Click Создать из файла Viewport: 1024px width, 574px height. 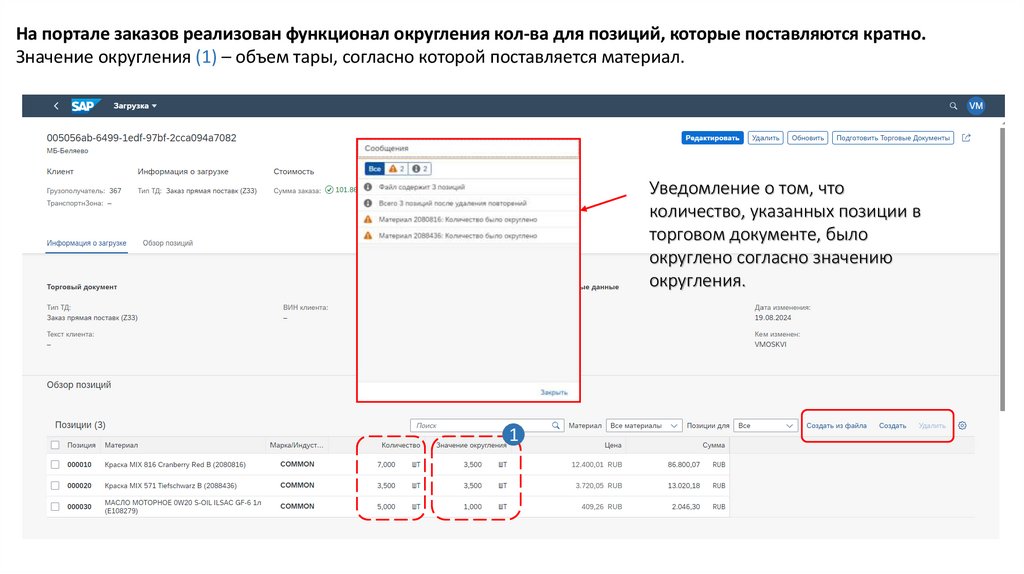837,426
